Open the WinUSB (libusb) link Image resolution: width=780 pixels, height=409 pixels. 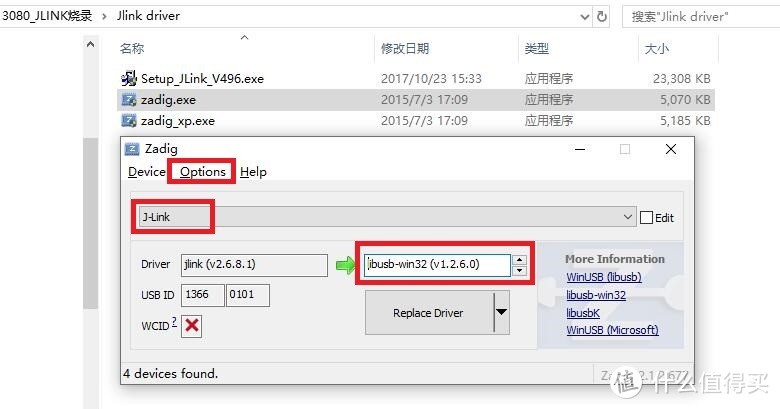[x=603, y=277]
